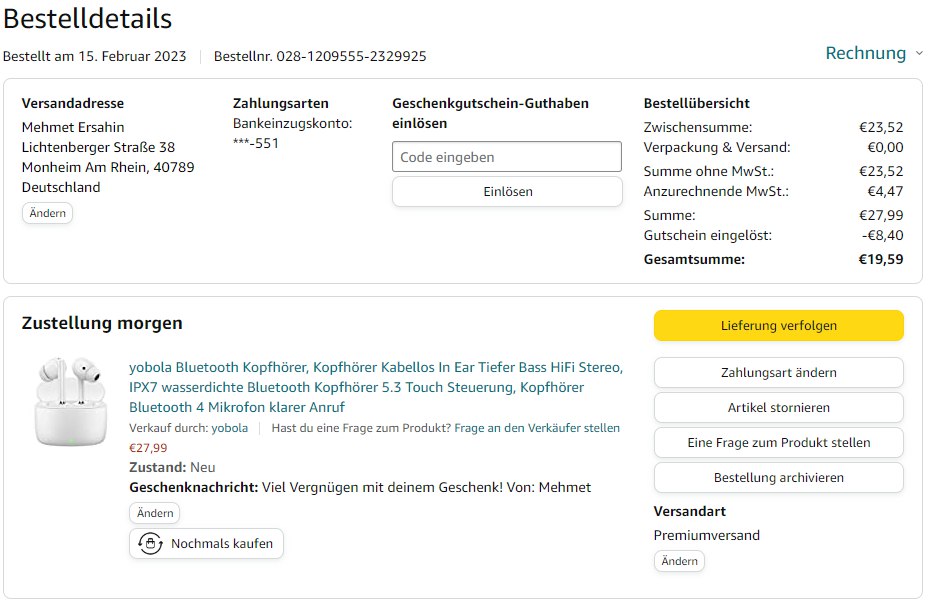Click the Rechnung dropdown chevron arrow
Image resolution: width=936 pixels, height=608 pixels.
(x=919, y=54)
